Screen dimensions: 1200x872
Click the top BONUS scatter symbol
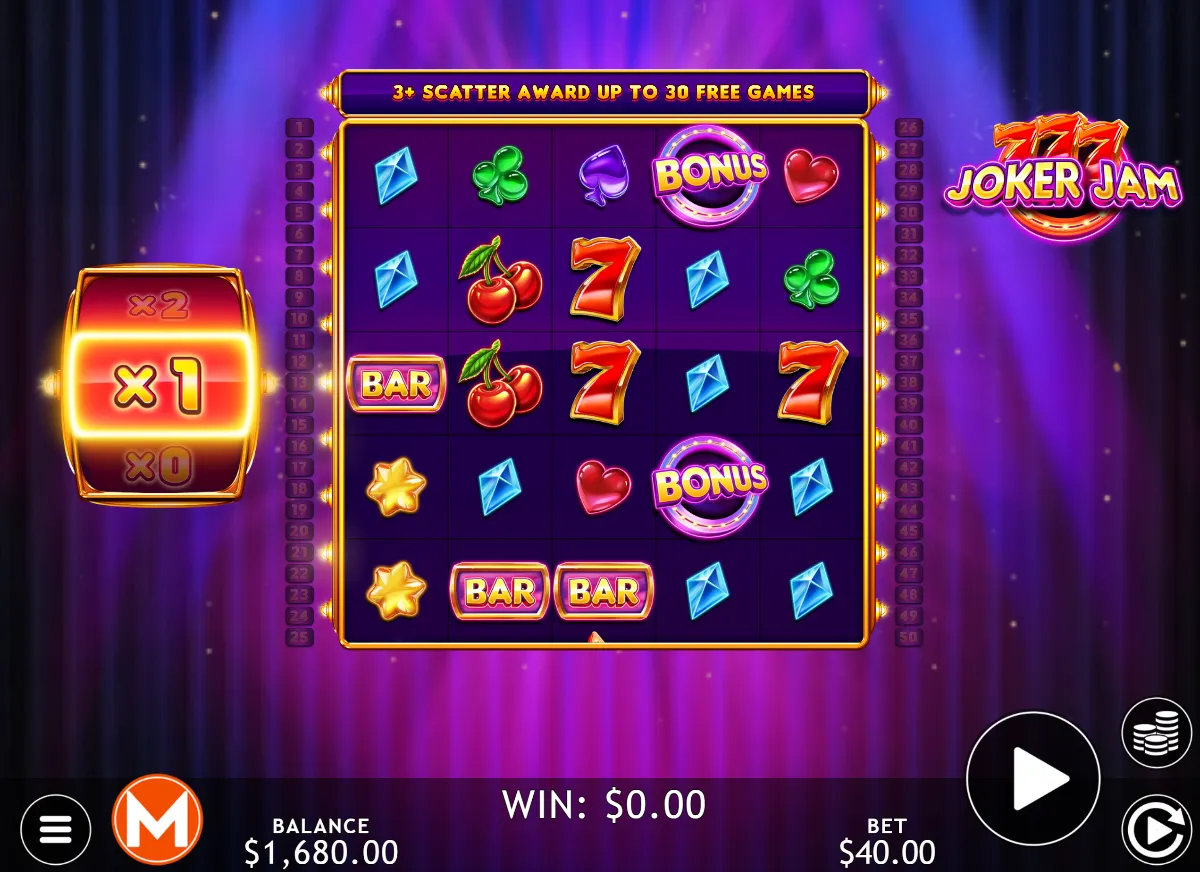click(x=709, y=174)
